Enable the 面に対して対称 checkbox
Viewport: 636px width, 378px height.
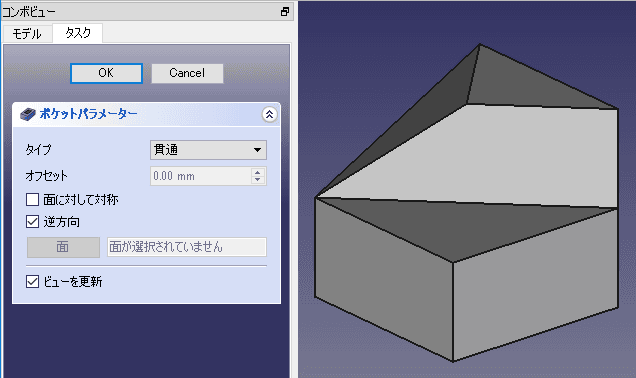click(32, 200)
